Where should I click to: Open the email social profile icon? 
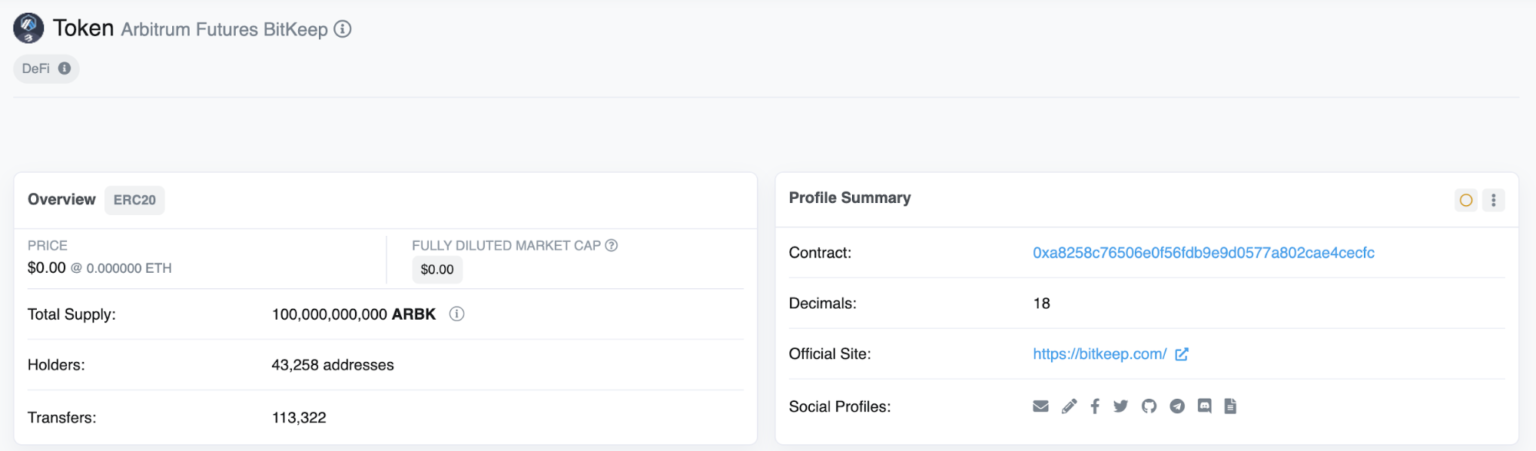point(1041,406)
